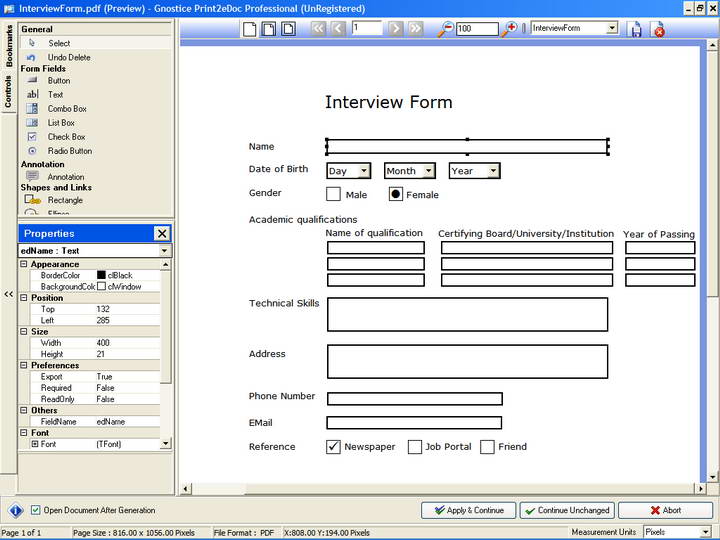The height and width of the screenshot is (540, 720).
Task: Check the Job Portal checkbox
Action: (415, 447)
